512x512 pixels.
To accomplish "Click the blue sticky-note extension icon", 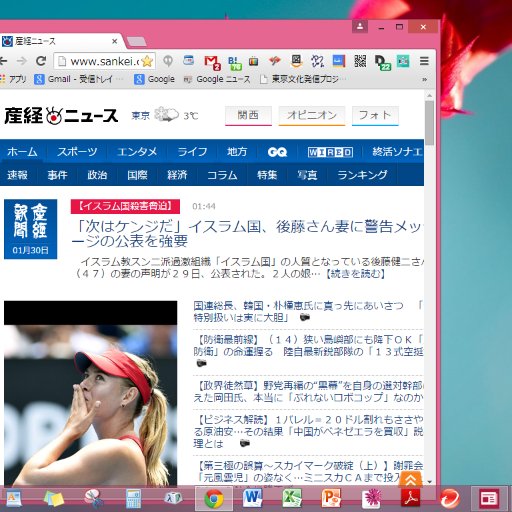I will point(339,61).
